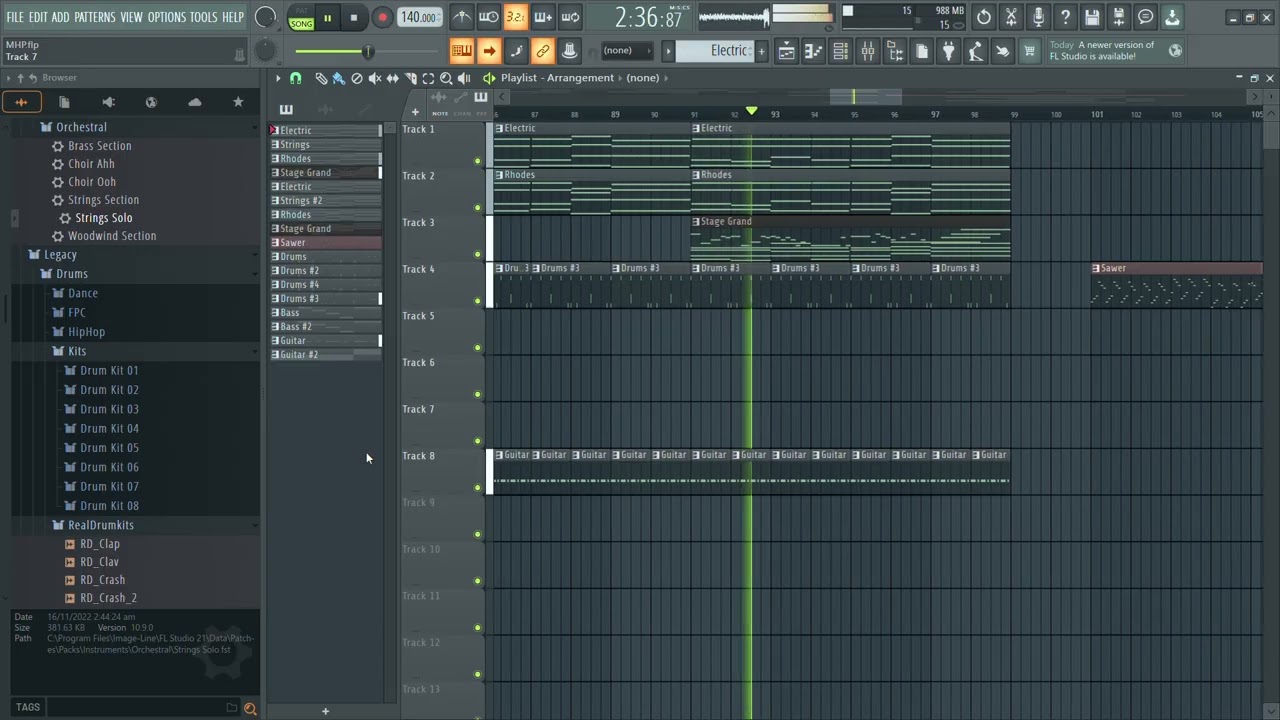This screenshot has width=1280, height=720.
Task: Switch PAT/SONG mode toggle
Action: click(301, 18)
